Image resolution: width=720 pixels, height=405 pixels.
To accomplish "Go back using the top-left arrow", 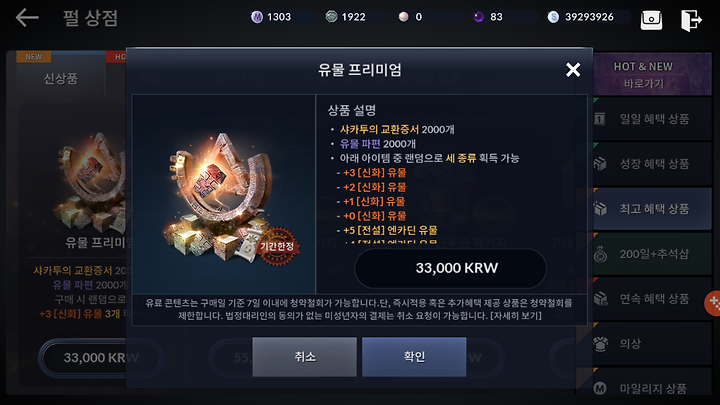I will 27,18.
